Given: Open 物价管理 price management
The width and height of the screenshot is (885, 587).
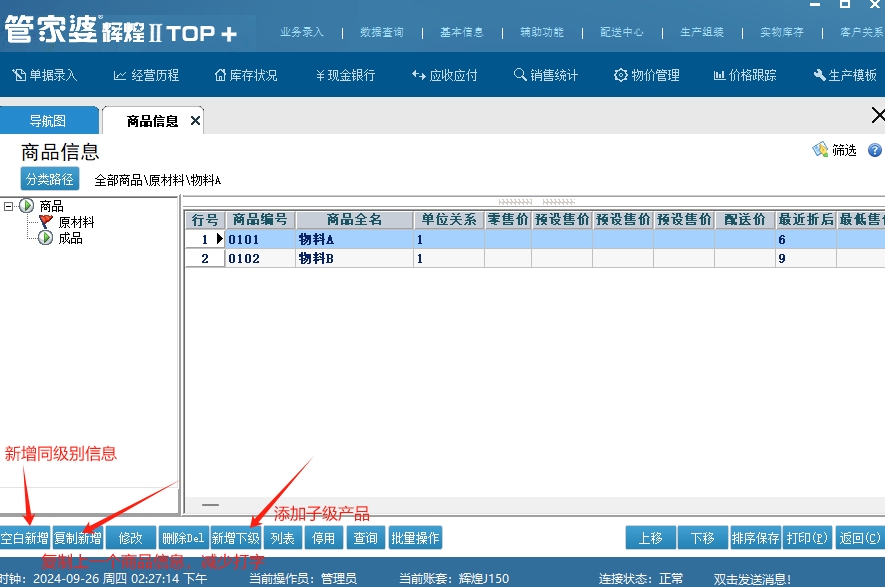Looking at the screenshot, I should tap(647, 75).
